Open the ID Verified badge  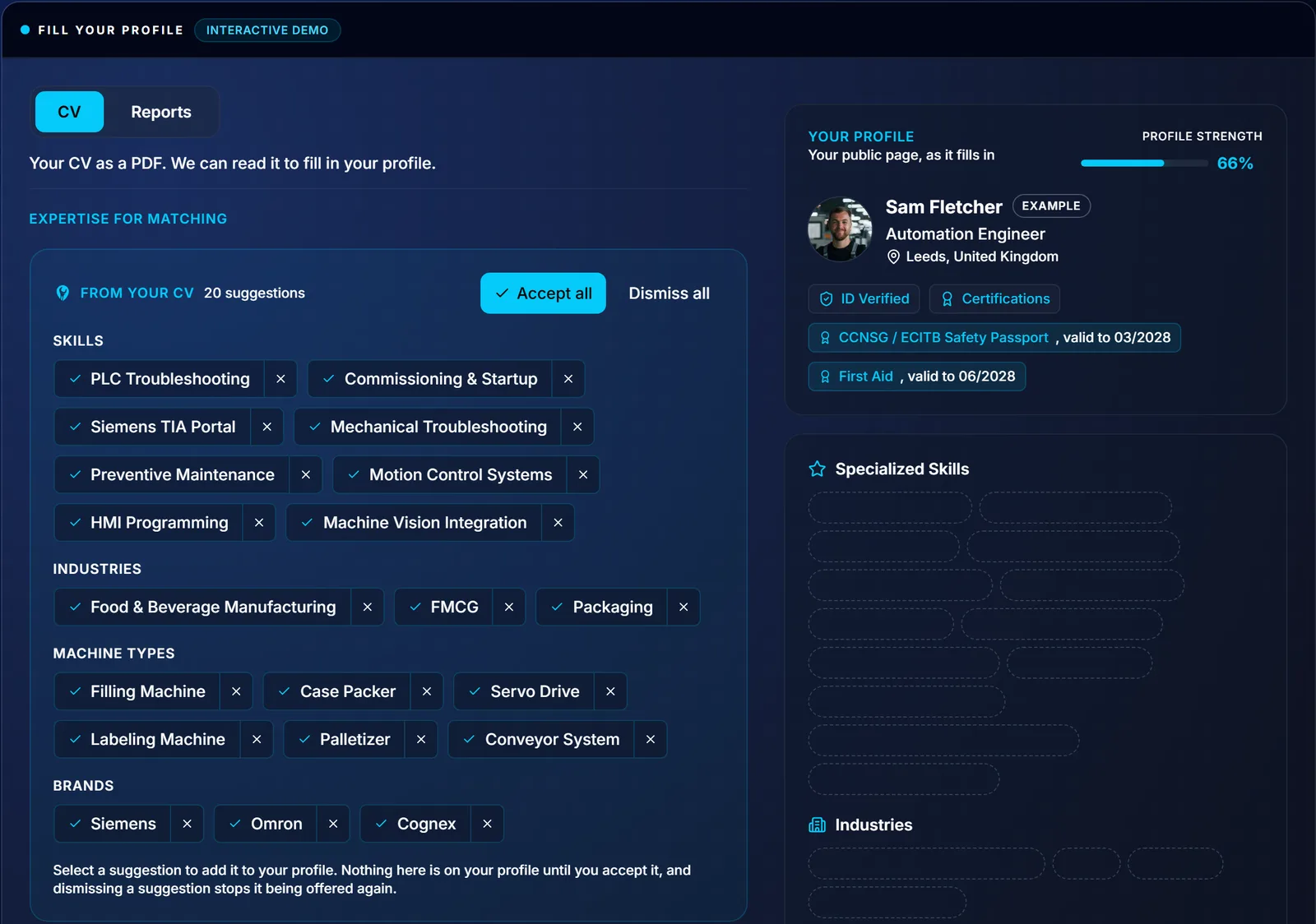click(x=864, y=299)
